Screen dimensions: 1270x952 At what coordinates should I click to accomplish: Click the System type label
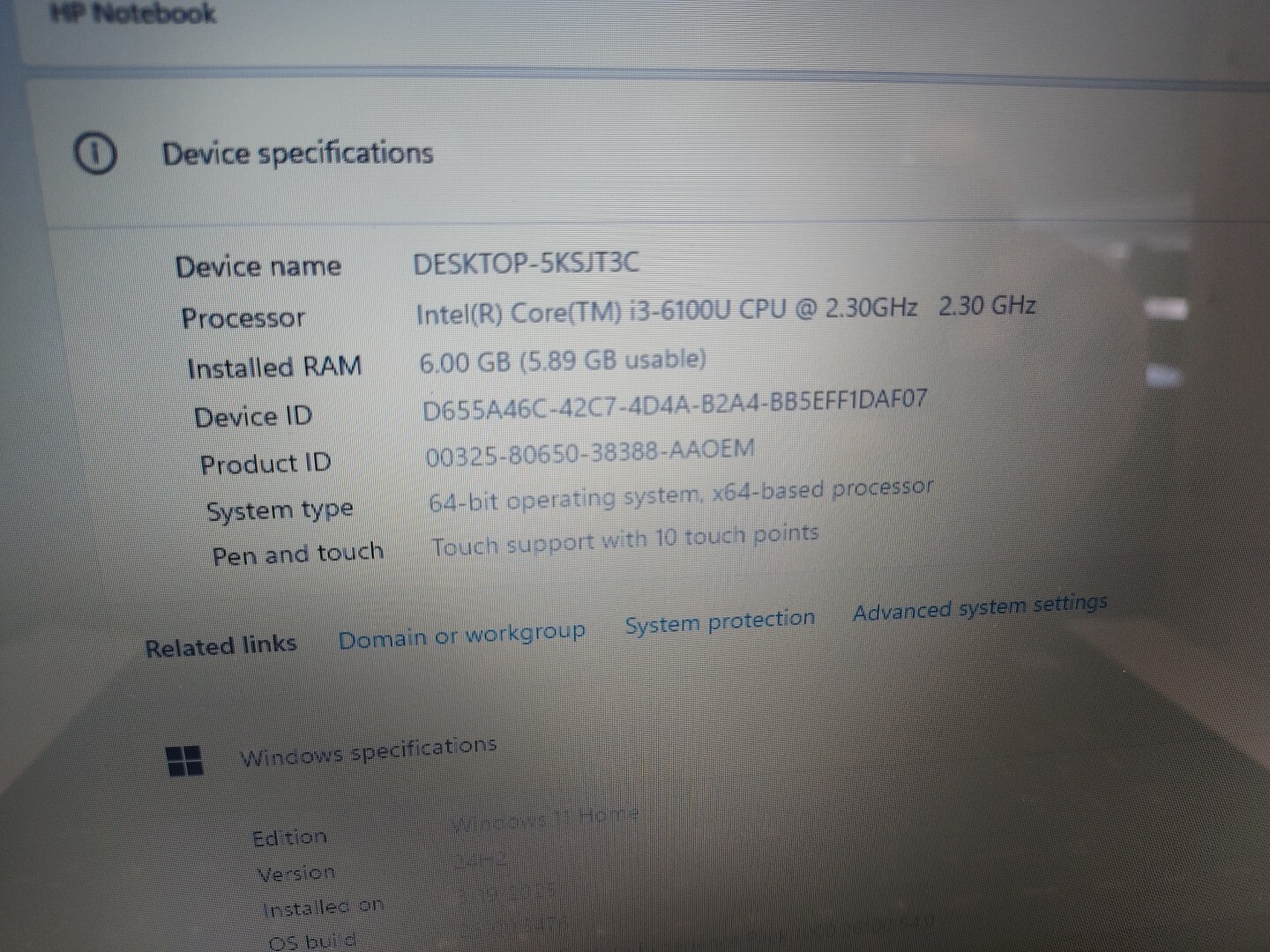[x=280, y=510]
